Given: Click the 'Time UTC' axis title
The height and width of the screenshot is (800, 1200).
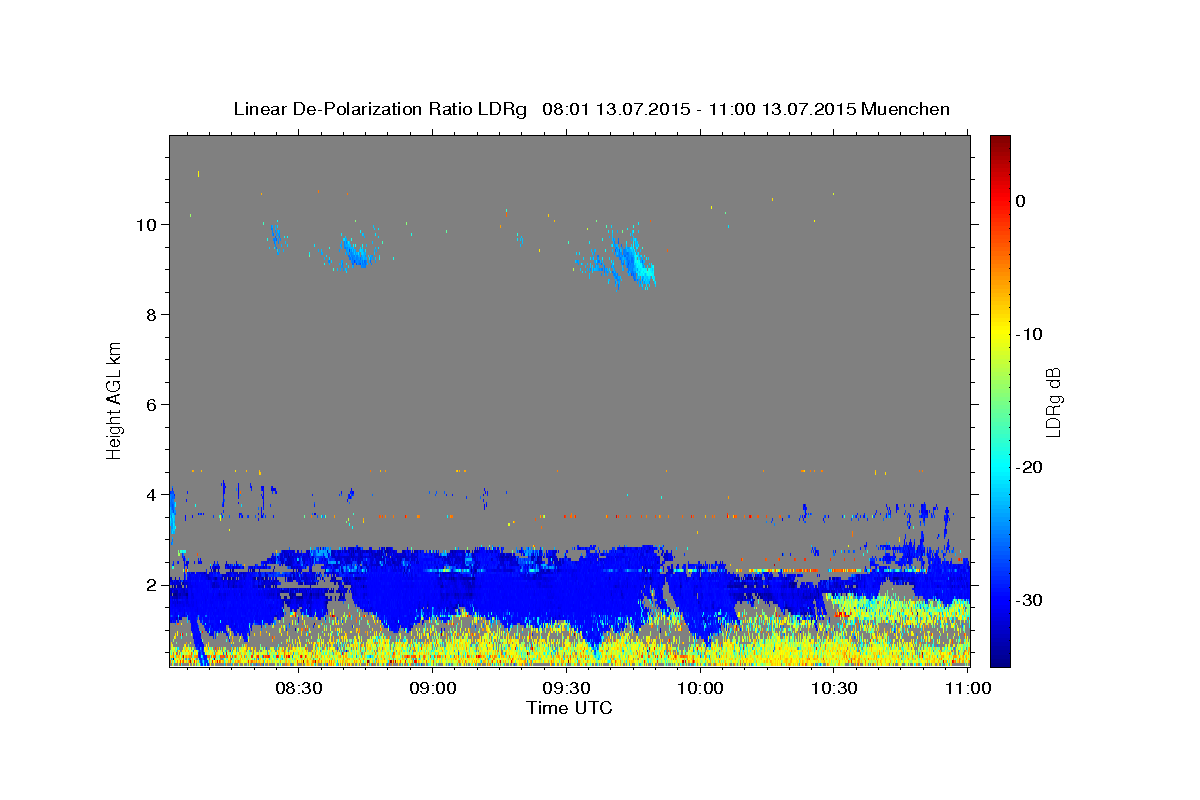Looking at the screenshot, I should click(569, 708).
